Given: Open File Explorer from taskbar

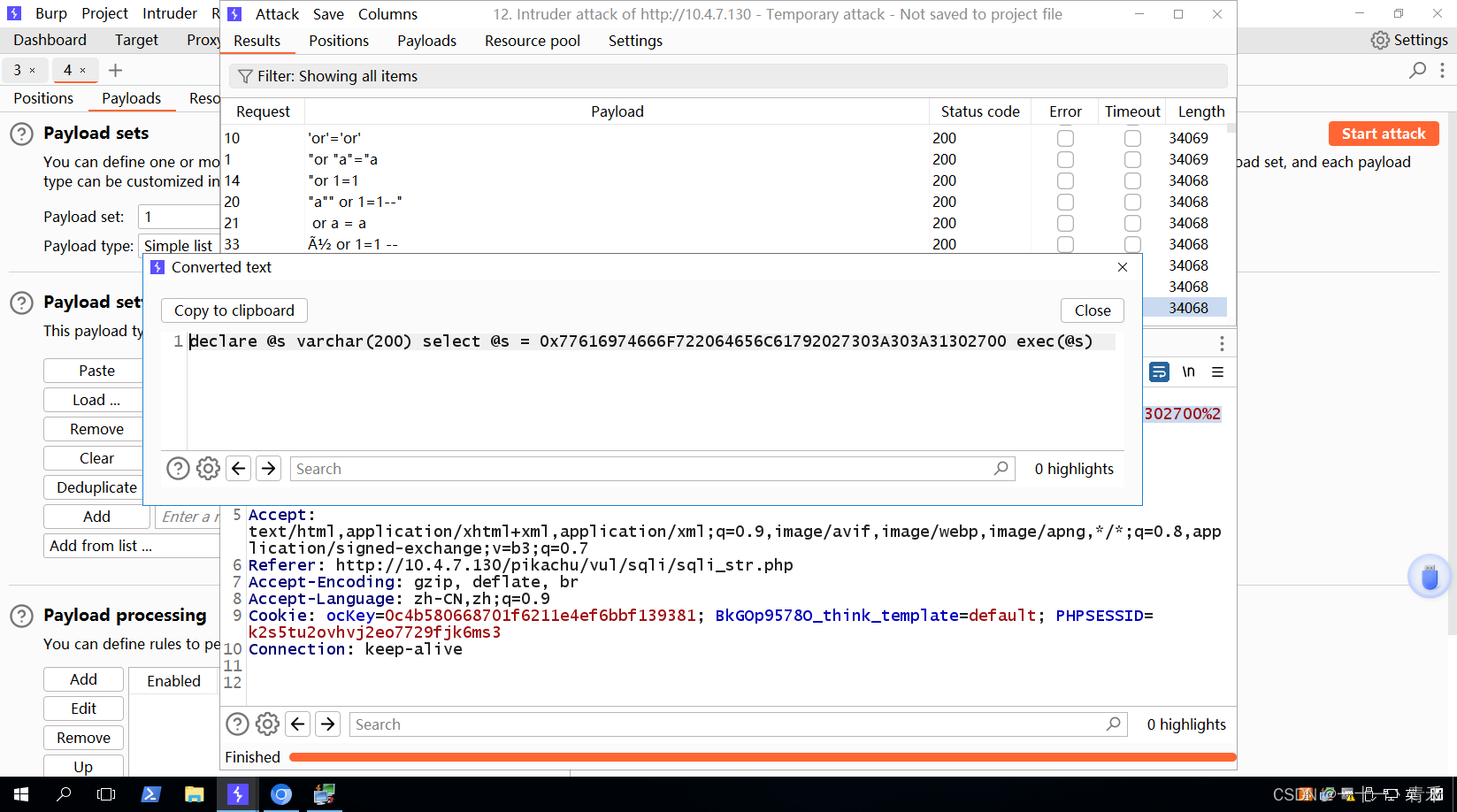Looking at the screenshot, I should tap(194, 794).
